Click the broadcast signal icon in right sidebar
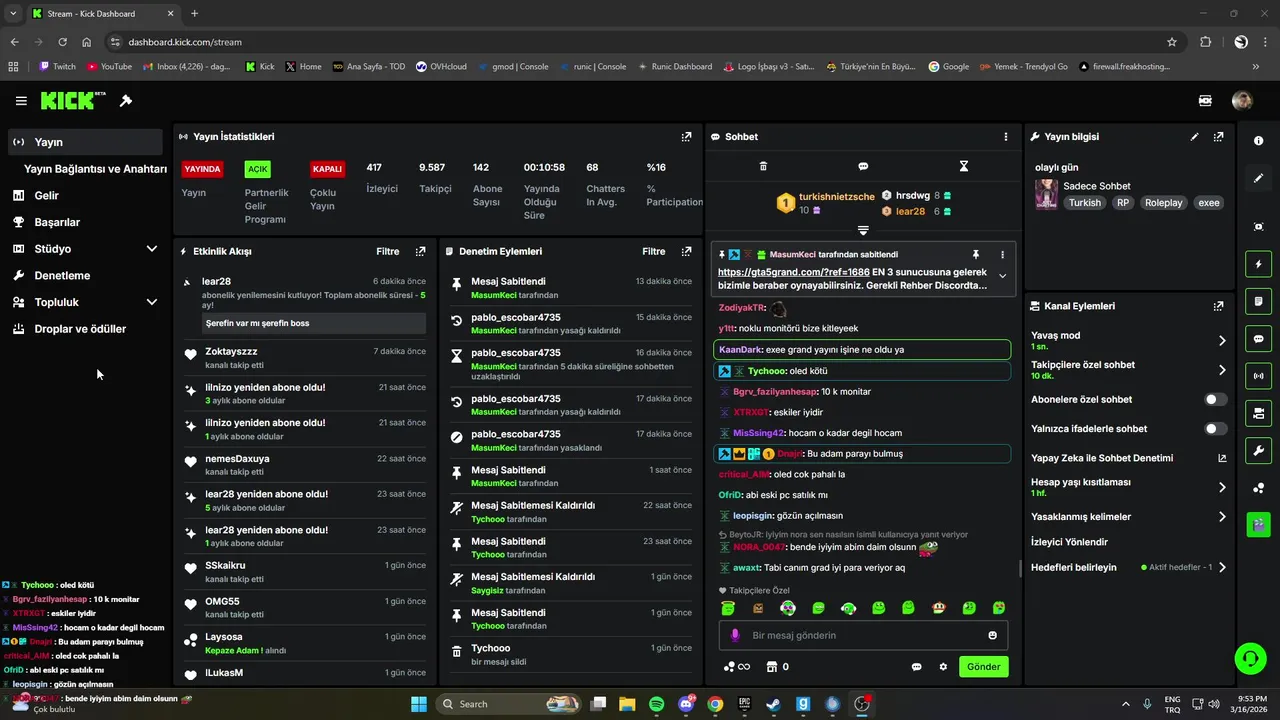Viewport: 1280px width, 720px height. [x=1258, y=376]
